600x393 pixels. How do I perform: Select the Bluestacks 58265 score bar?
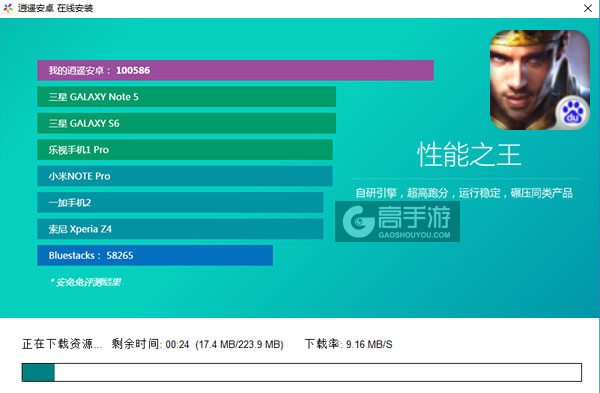(x=155, y=255)
